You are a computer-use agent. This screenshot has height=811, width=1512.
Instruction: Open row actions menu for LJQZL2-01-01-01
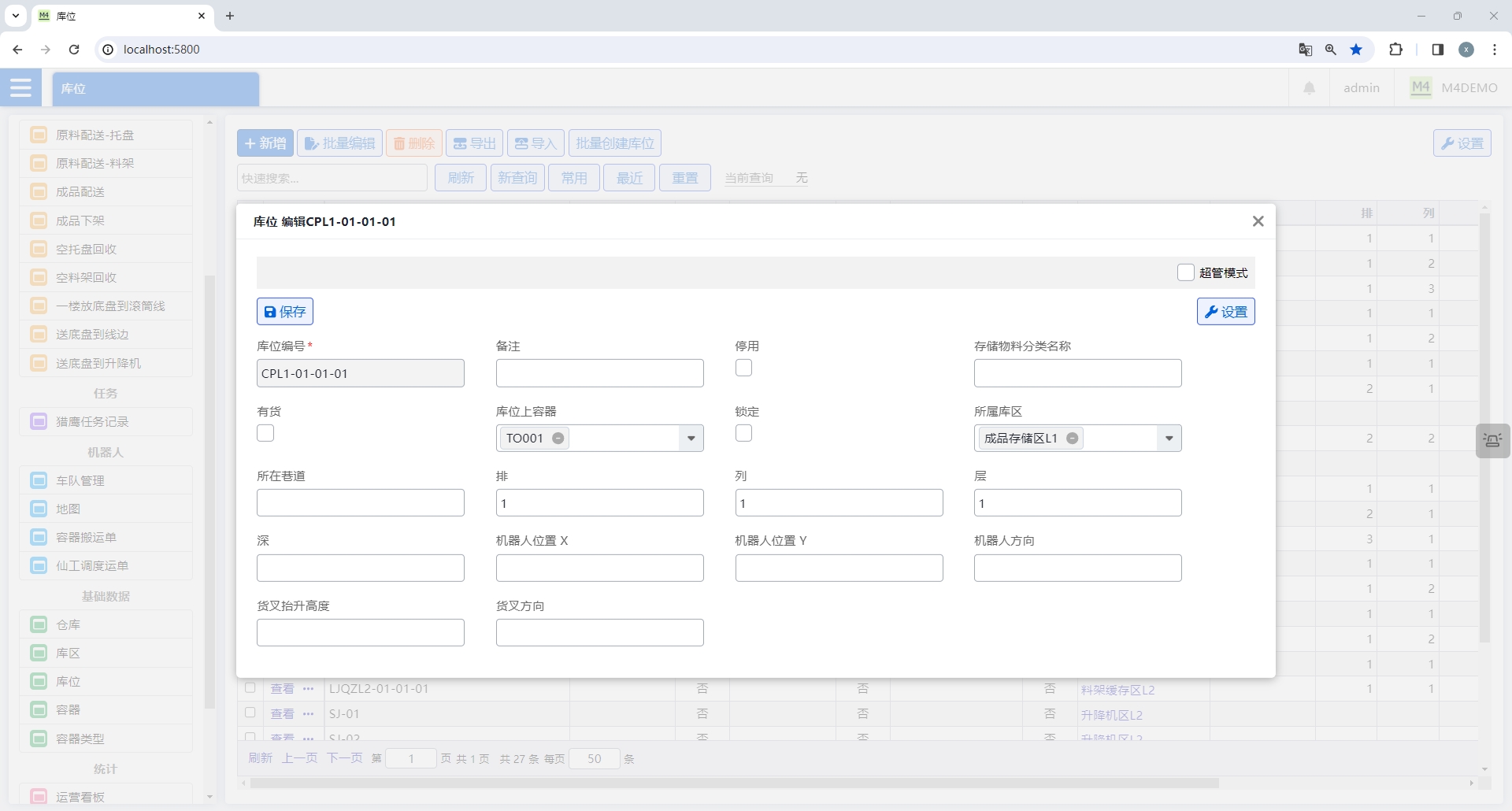tap(308, 689)
